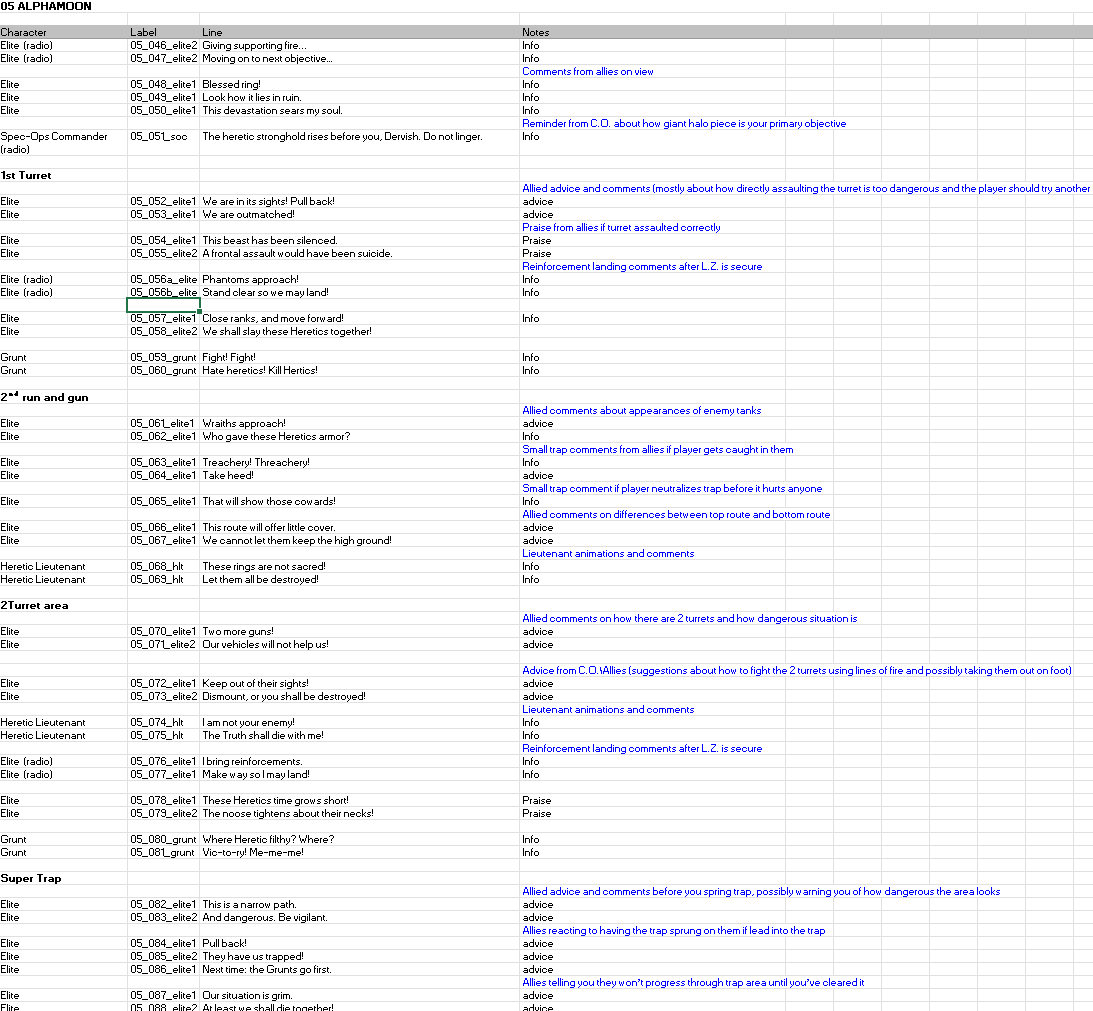The width and height of the screenshot is (1093, 1011).
Task: Select 'These rings are not sacred!' cell
Action: pos(359,567)
